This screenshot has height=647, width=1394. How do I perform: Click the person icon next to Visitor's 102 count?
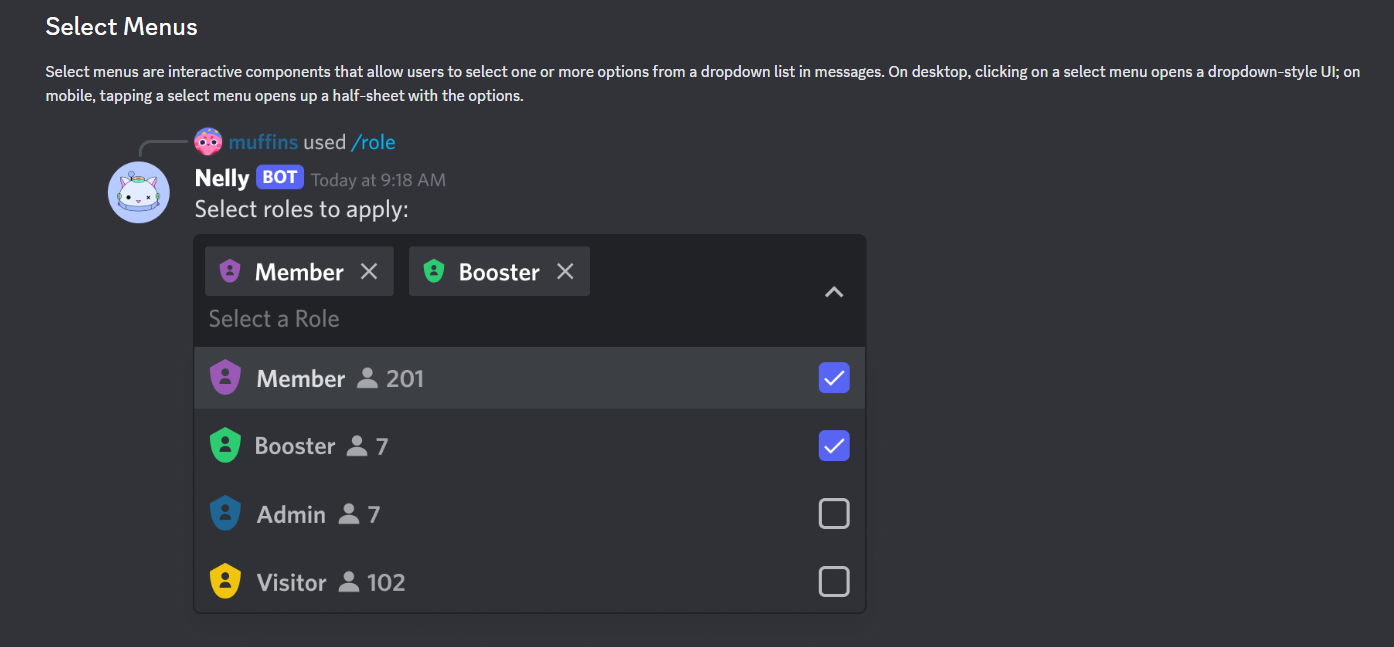(348, 581)
